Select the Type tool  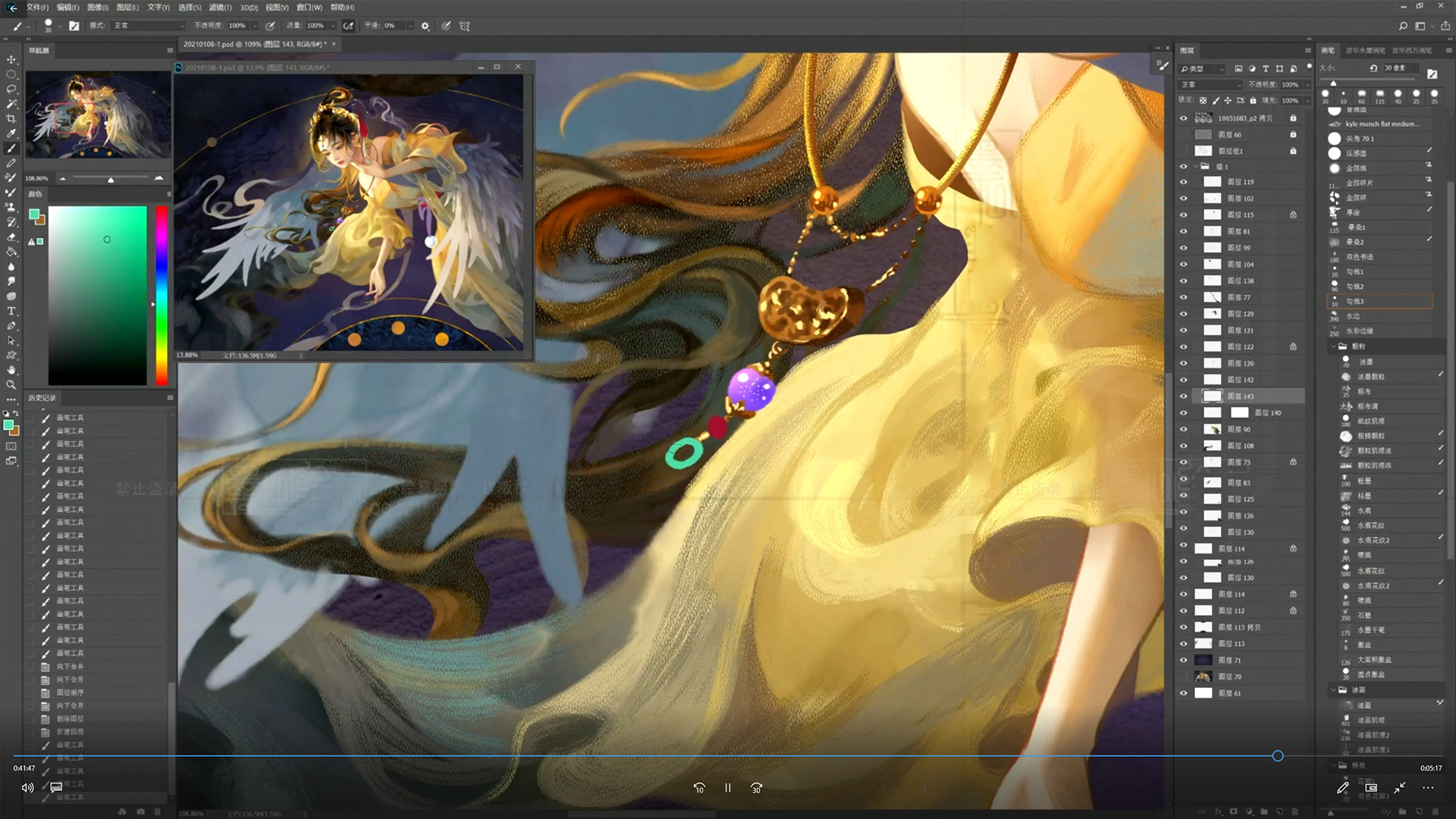click(x=11, y=311)
